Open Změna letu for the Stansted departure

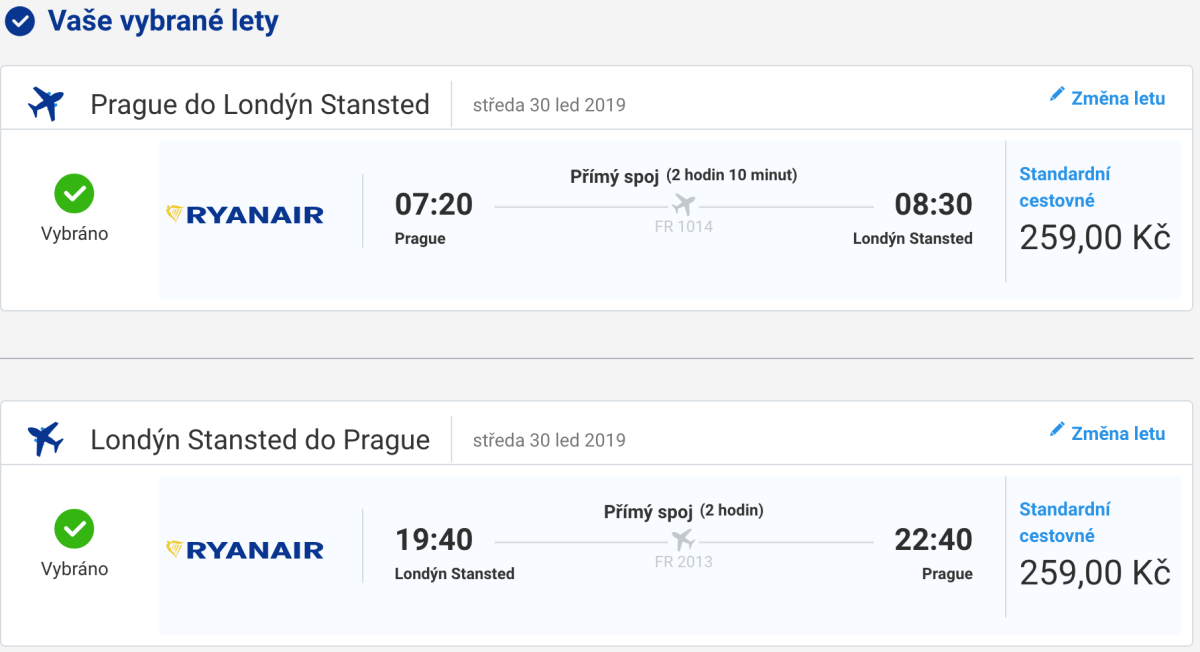coord(1118,433)
